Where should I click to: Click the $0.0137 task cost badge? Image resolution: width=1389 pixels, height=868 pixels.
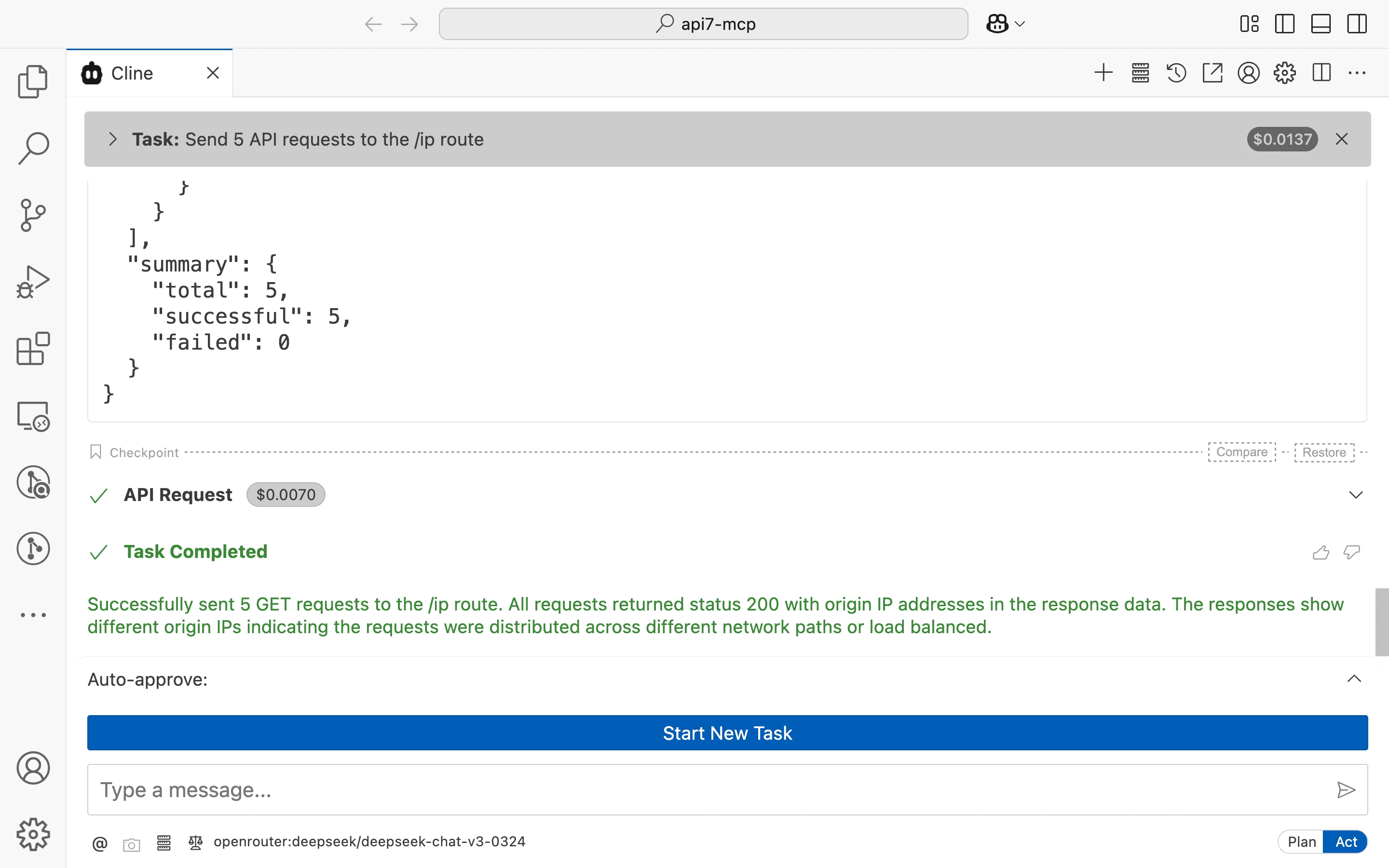tap(1281, 139)
